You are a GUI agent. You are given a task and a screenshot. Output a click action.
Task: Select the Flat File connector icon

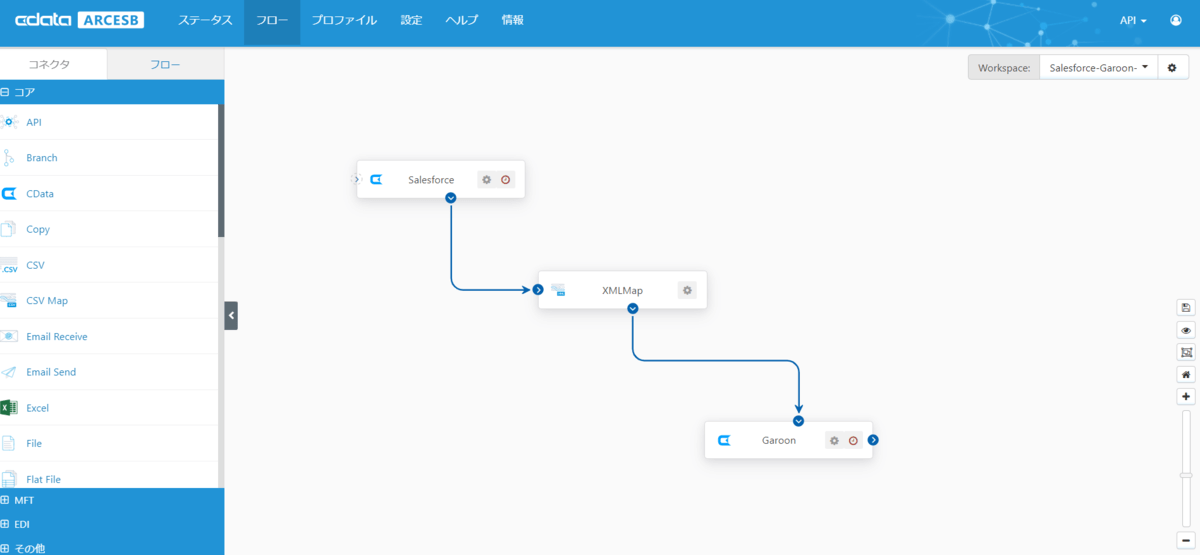click(x=9, y=479)
